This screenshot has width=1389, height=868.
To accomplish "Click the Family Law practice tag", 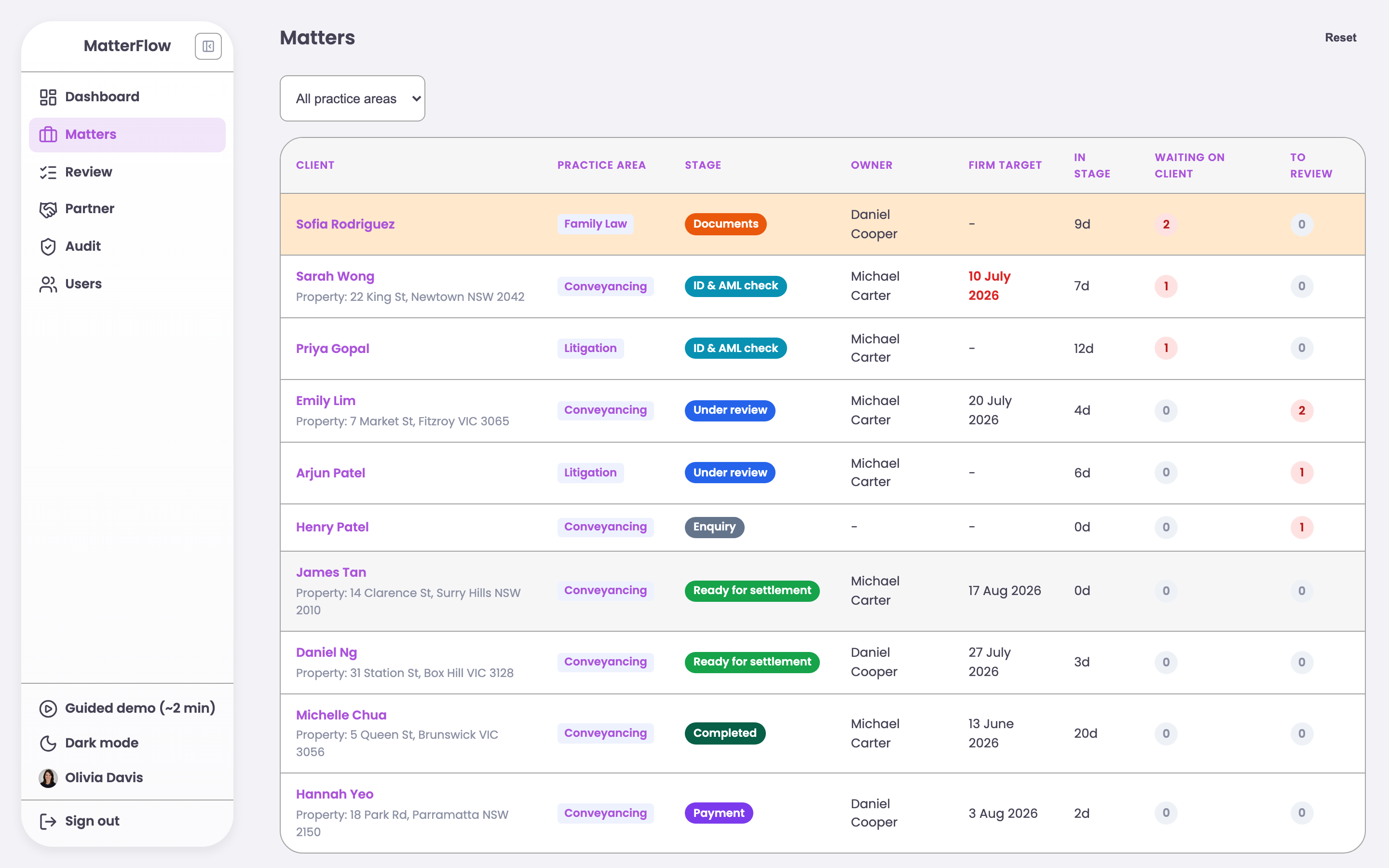I will point(595,224).
